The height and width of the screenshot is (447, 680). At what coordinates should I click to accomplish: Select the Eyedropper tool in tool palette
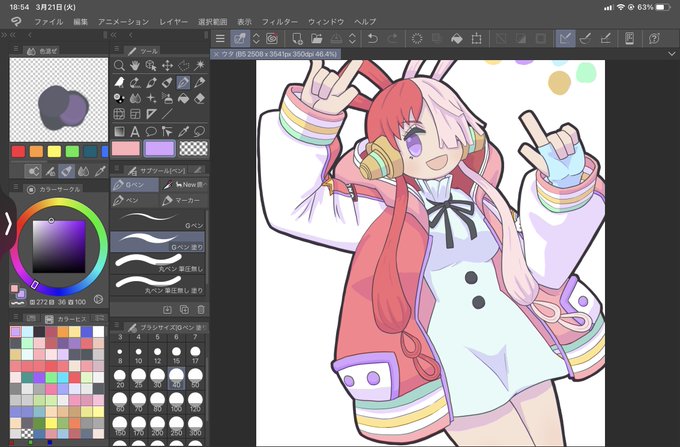tap(183, 131)
